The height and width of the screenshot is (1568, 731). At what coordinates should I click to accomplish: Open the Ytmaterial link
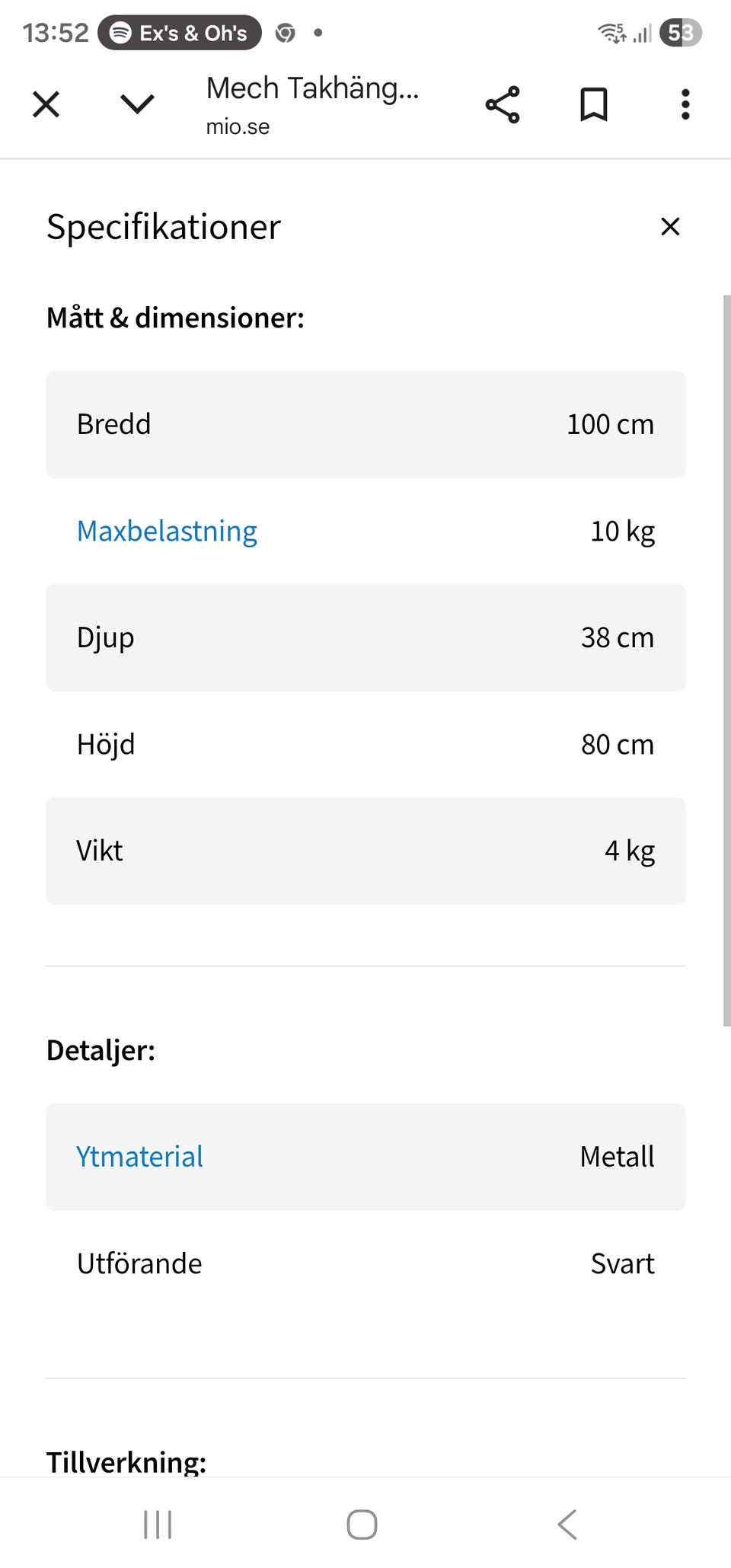coord(139,1157)
